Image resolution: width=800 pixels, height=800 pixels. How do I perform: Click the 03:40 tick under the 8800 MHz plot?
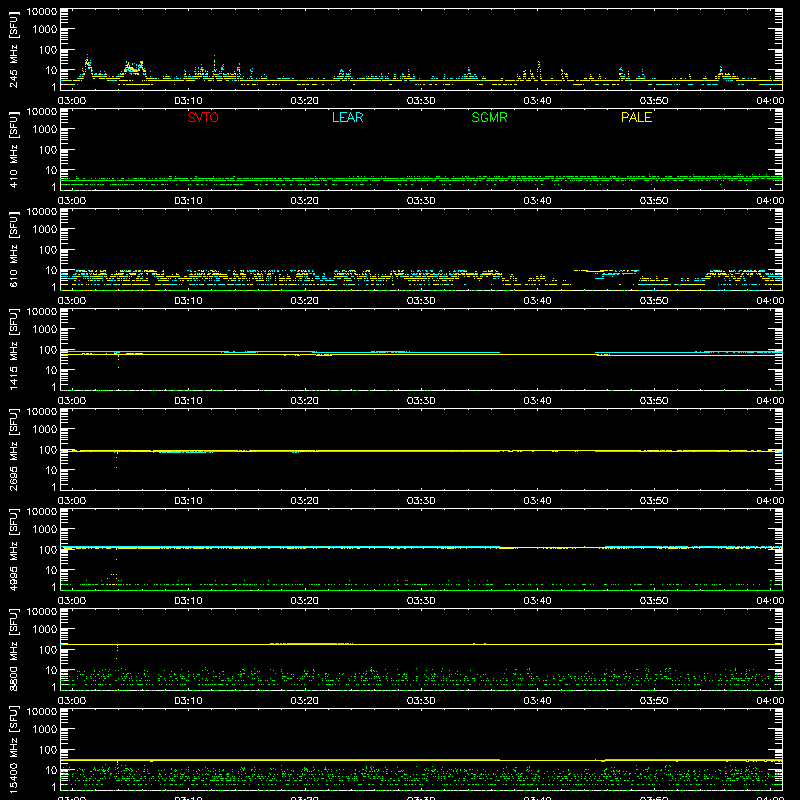click(x=537, y=701)
